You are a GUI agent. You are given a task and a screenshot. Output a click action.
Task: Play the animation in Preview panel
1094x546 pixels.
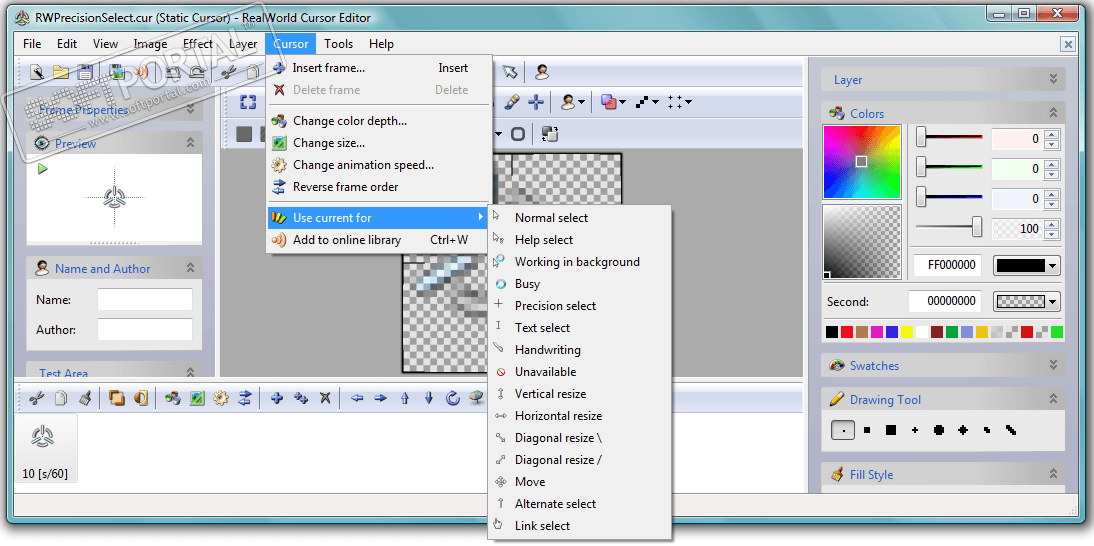coord(43,169)
